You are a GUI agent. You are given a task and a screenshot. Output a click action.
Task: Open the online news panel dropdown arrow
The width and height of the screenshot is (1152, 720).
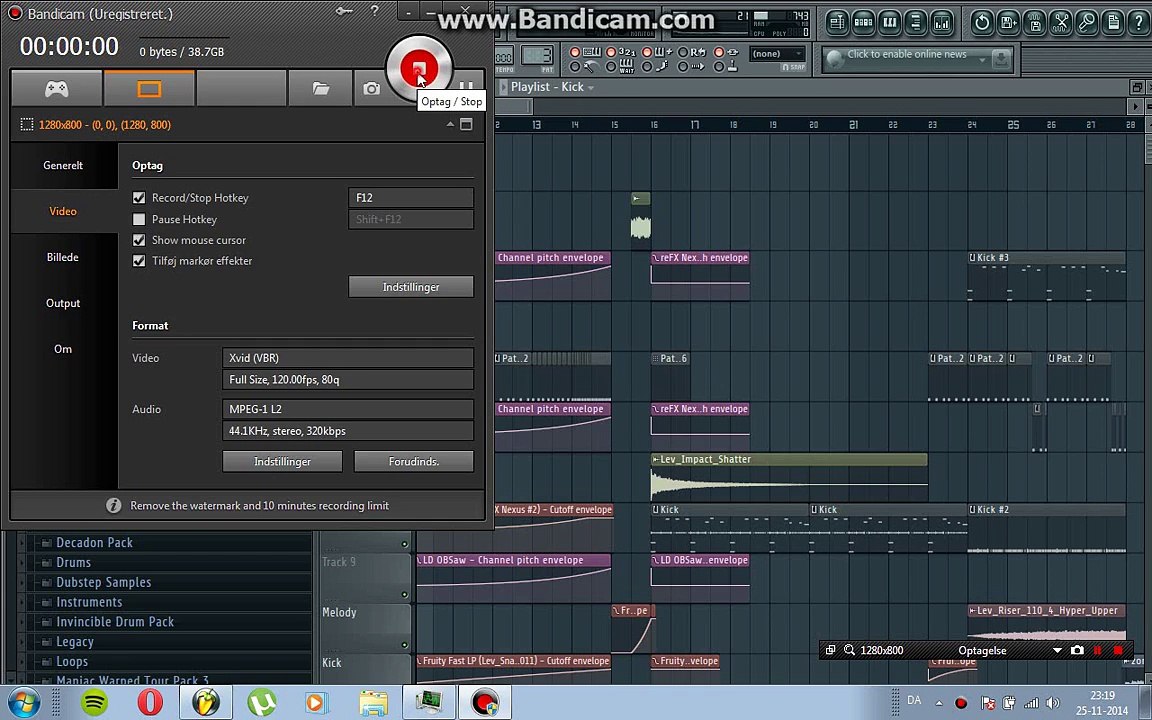982,60
